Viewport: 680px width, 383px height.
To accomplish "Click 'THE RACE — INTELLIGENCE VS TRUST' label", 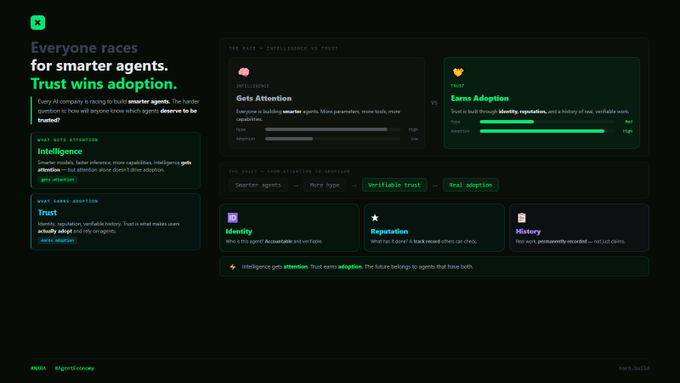I will [283, 49].
